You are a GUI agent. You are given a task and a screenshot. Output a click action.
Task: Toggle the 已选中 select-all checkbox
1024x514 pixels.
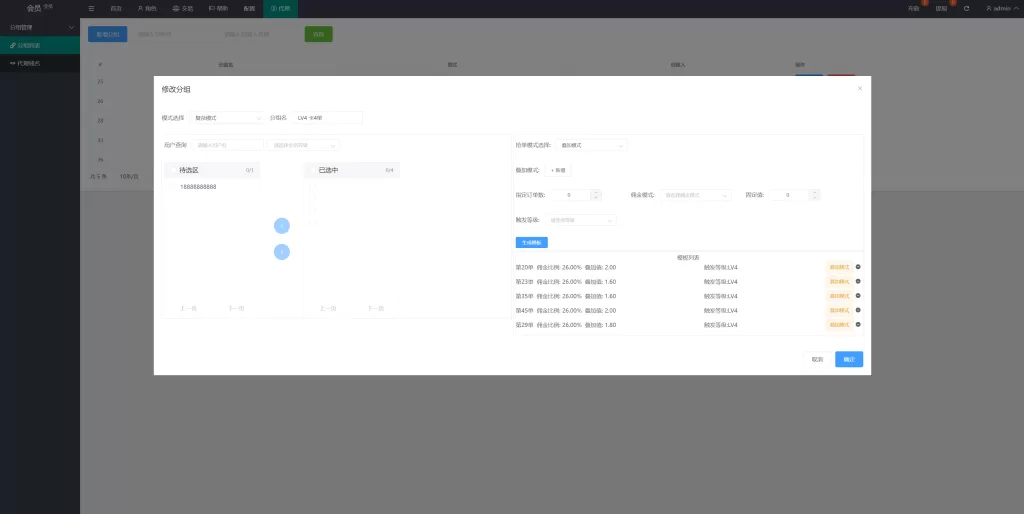coord(312,171)
